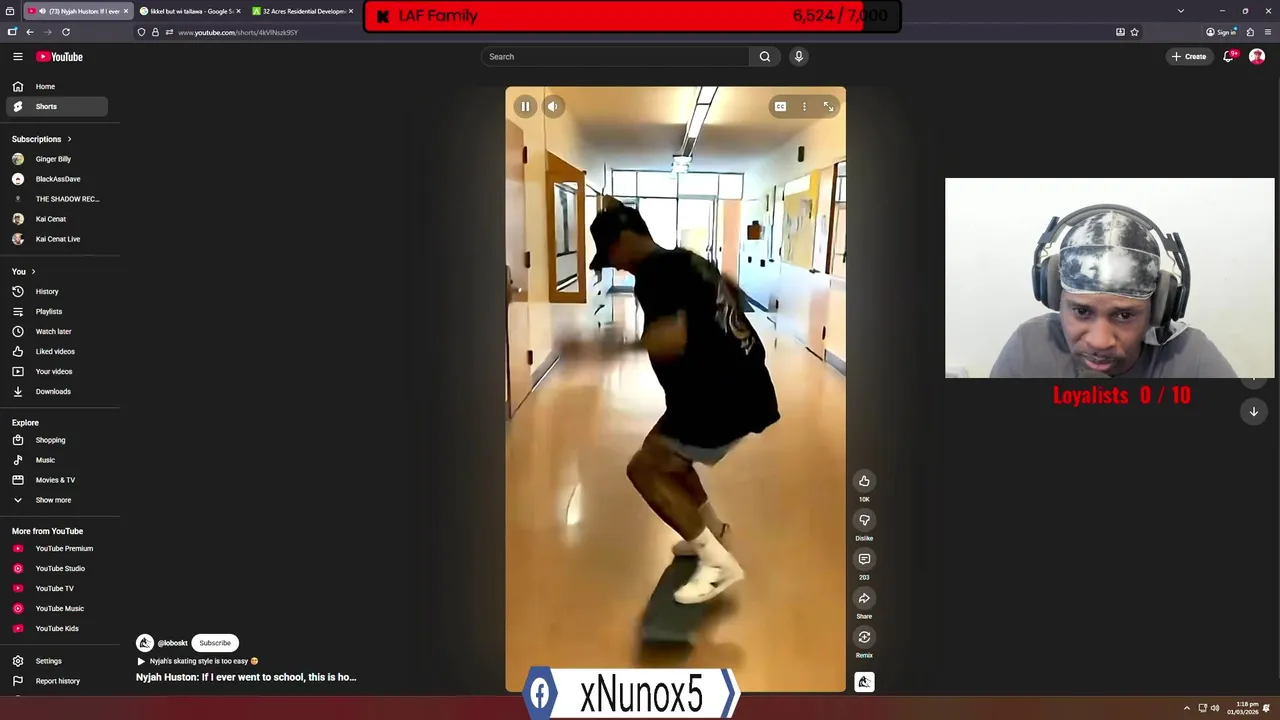The width and height of the screenshot is (1280, 720).
Task: Open the list all tabs dropdown
Action: pyautogui.click(x=1181, y=11)
